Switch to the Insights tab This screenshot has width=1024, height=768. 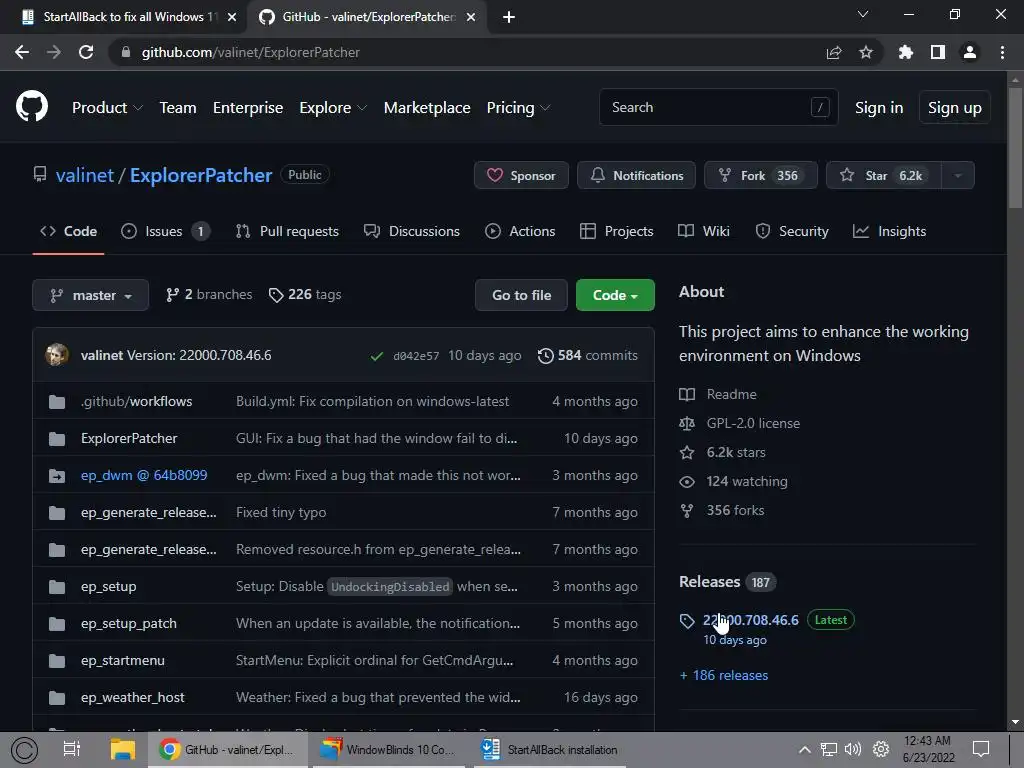click(889, 231)
